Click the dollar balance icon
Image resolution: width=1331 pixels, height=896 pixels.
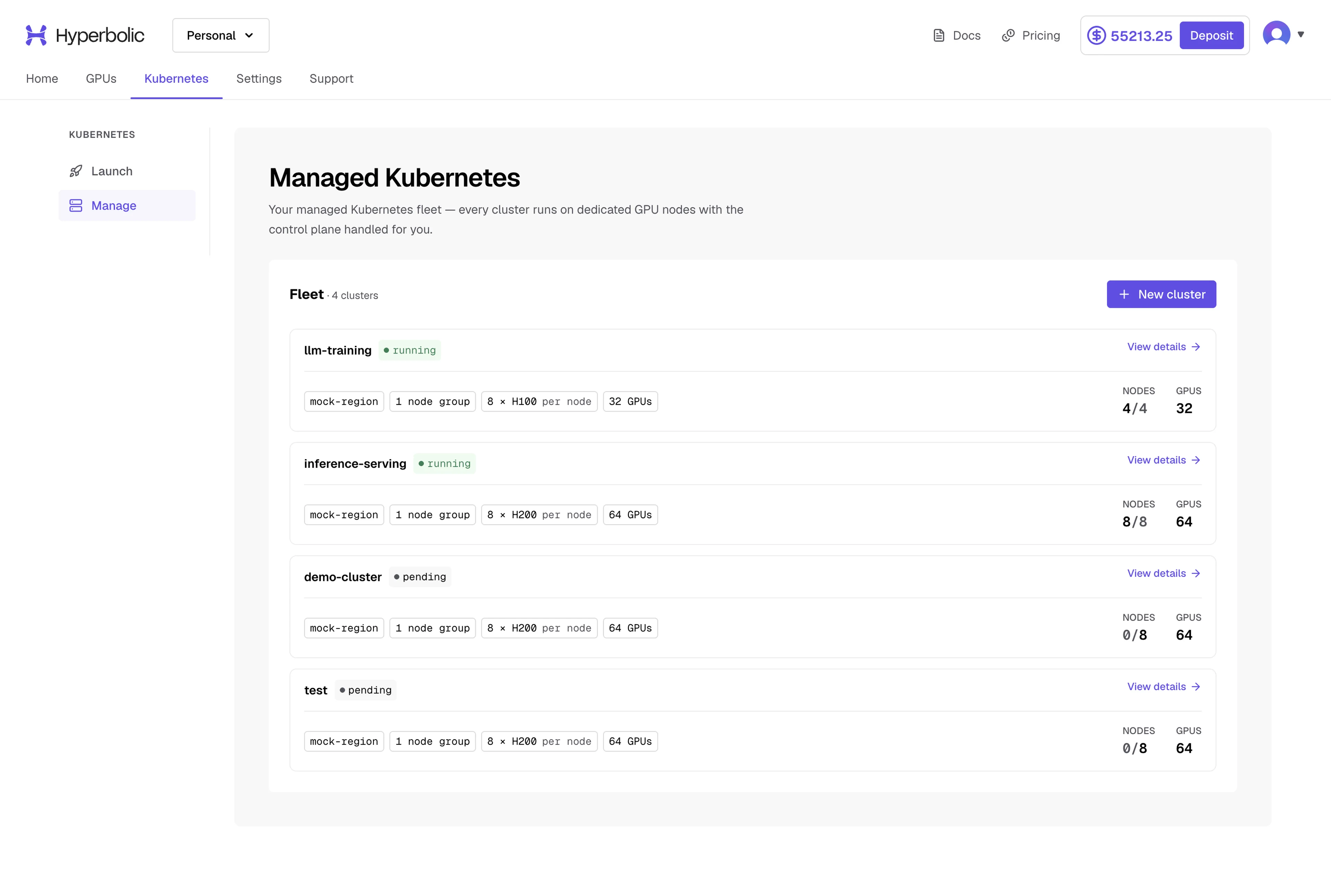tap(1096, 35)
